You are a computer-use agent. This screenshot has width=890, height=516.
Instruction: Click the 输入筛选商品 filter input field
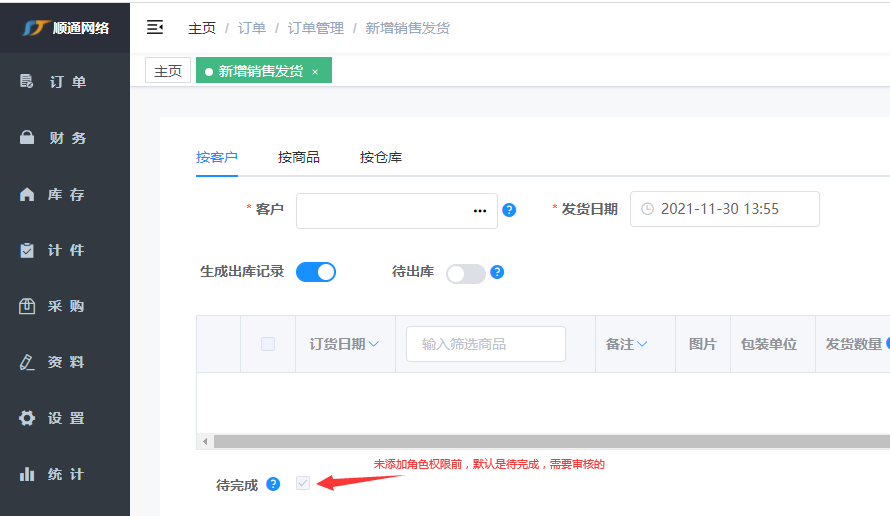[486, 344]
